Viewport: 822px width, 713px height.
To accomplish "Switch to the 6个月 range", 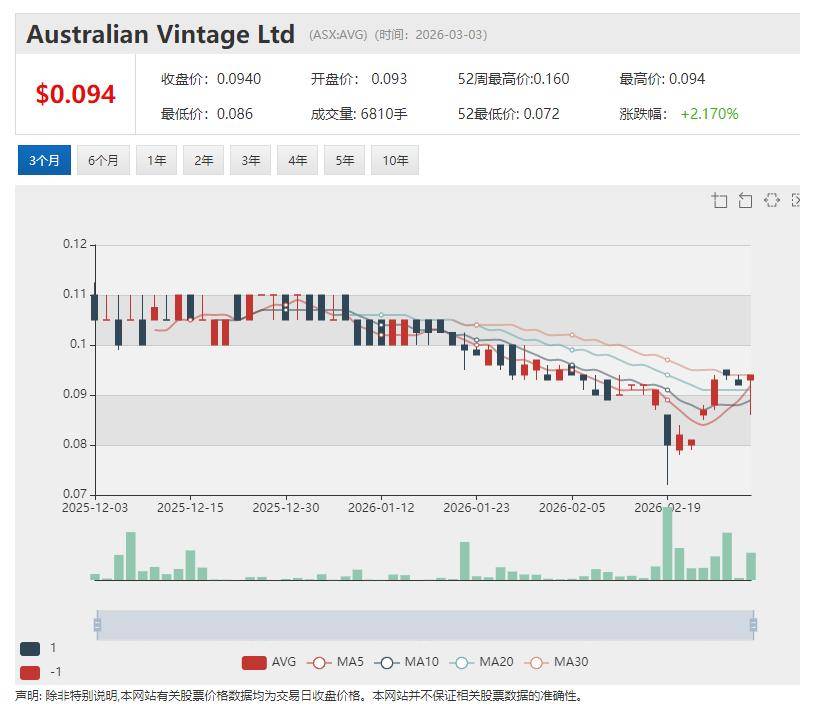I will click(x=103, y=160).
